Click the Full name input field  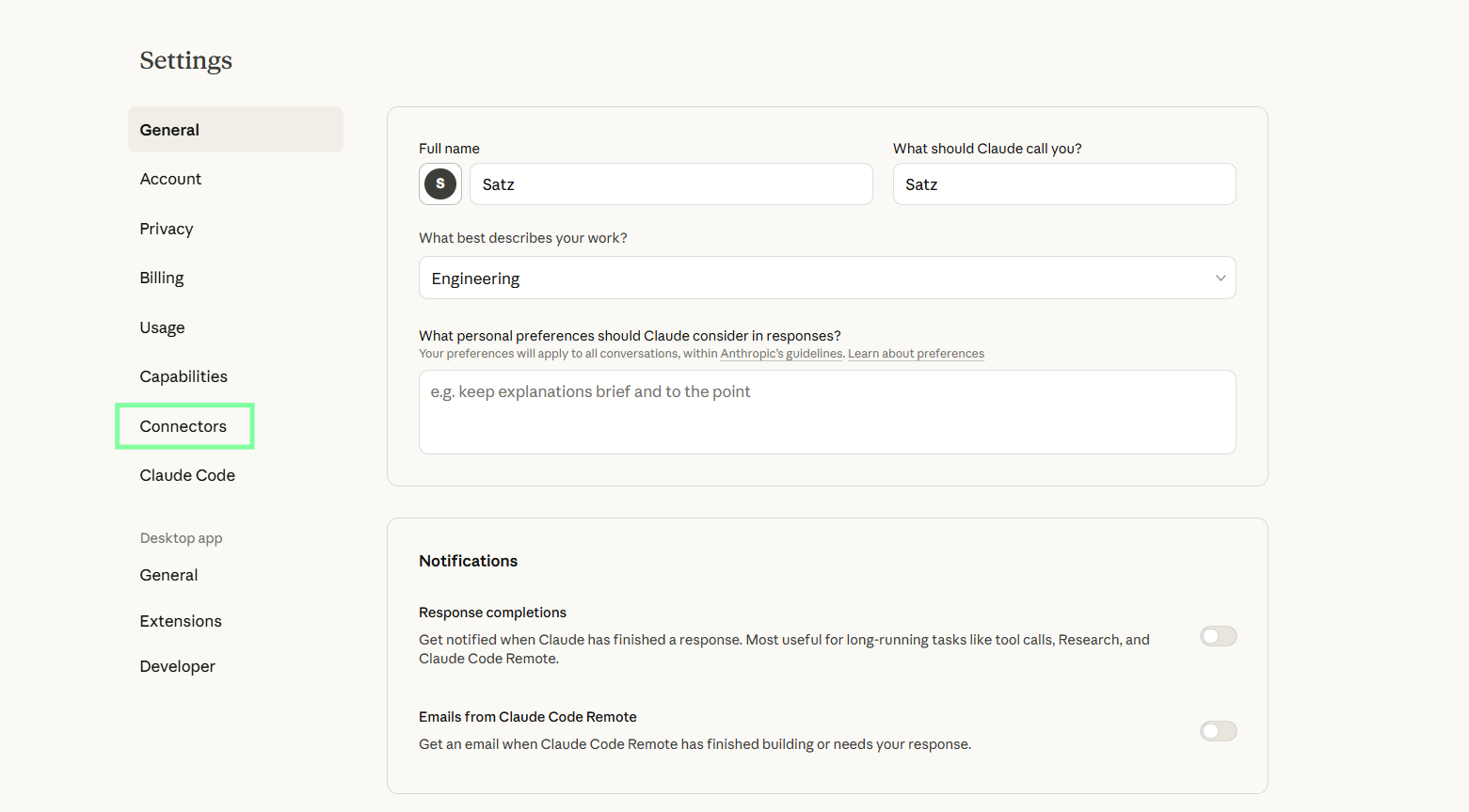(670, 184)
